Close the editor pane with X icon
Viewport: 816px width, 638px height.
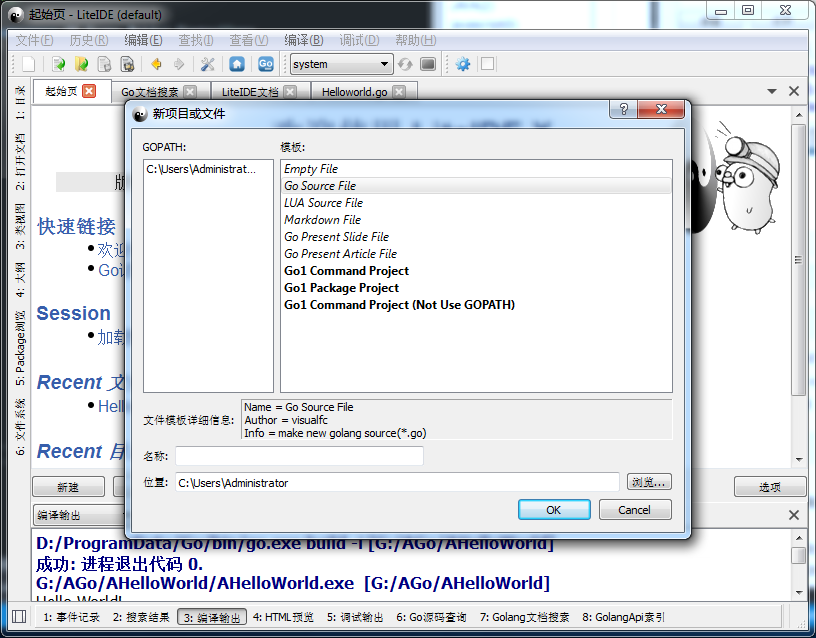click(x=794, y=91)
